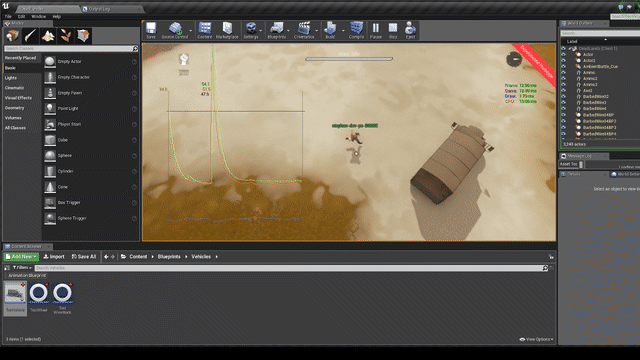The width and height of the screenshot is (640, 360).
Task: Click the Settings toolbar icon
Action: 251,29
